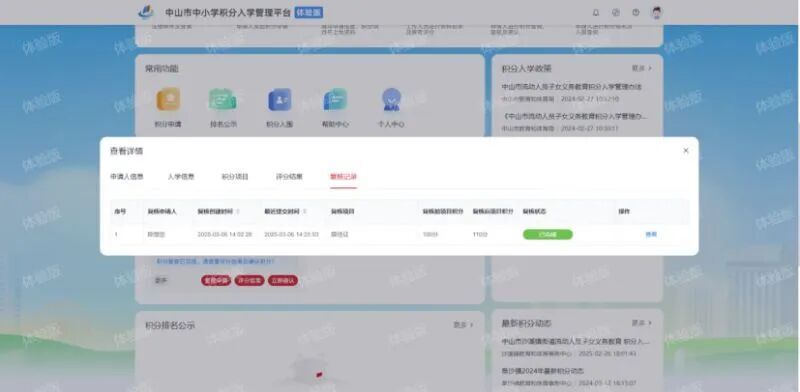Click the red 评分结果 button
Image resolution: width=800 pixels, height=392 pixels.
click(249, 280)
